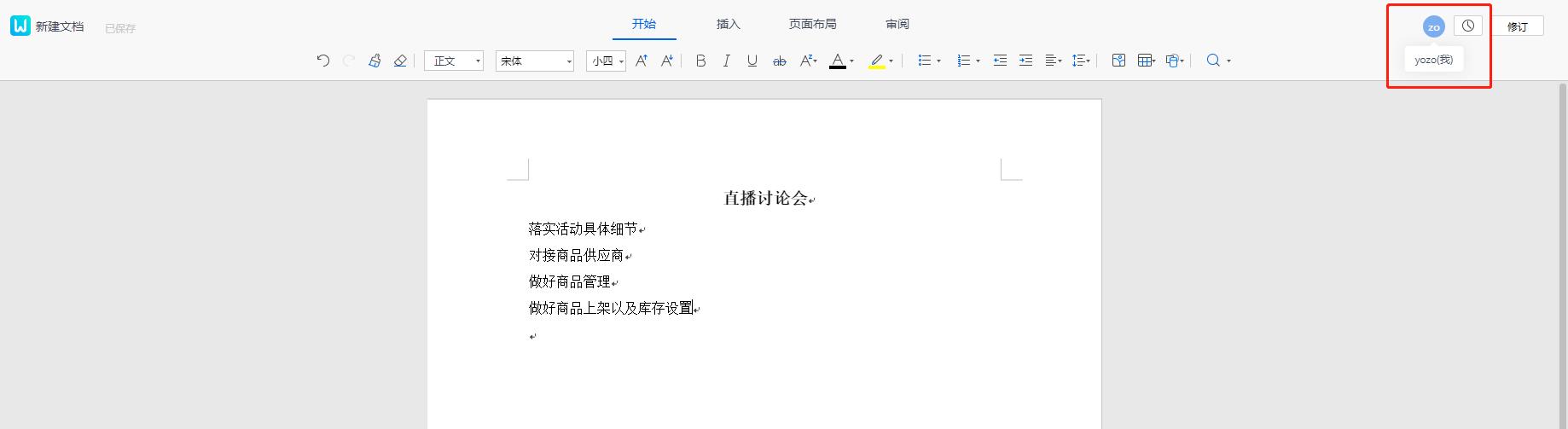The height and width of the screenshot is (429, 1568).
Task: Undo the last action
Action: coord(322,61)
